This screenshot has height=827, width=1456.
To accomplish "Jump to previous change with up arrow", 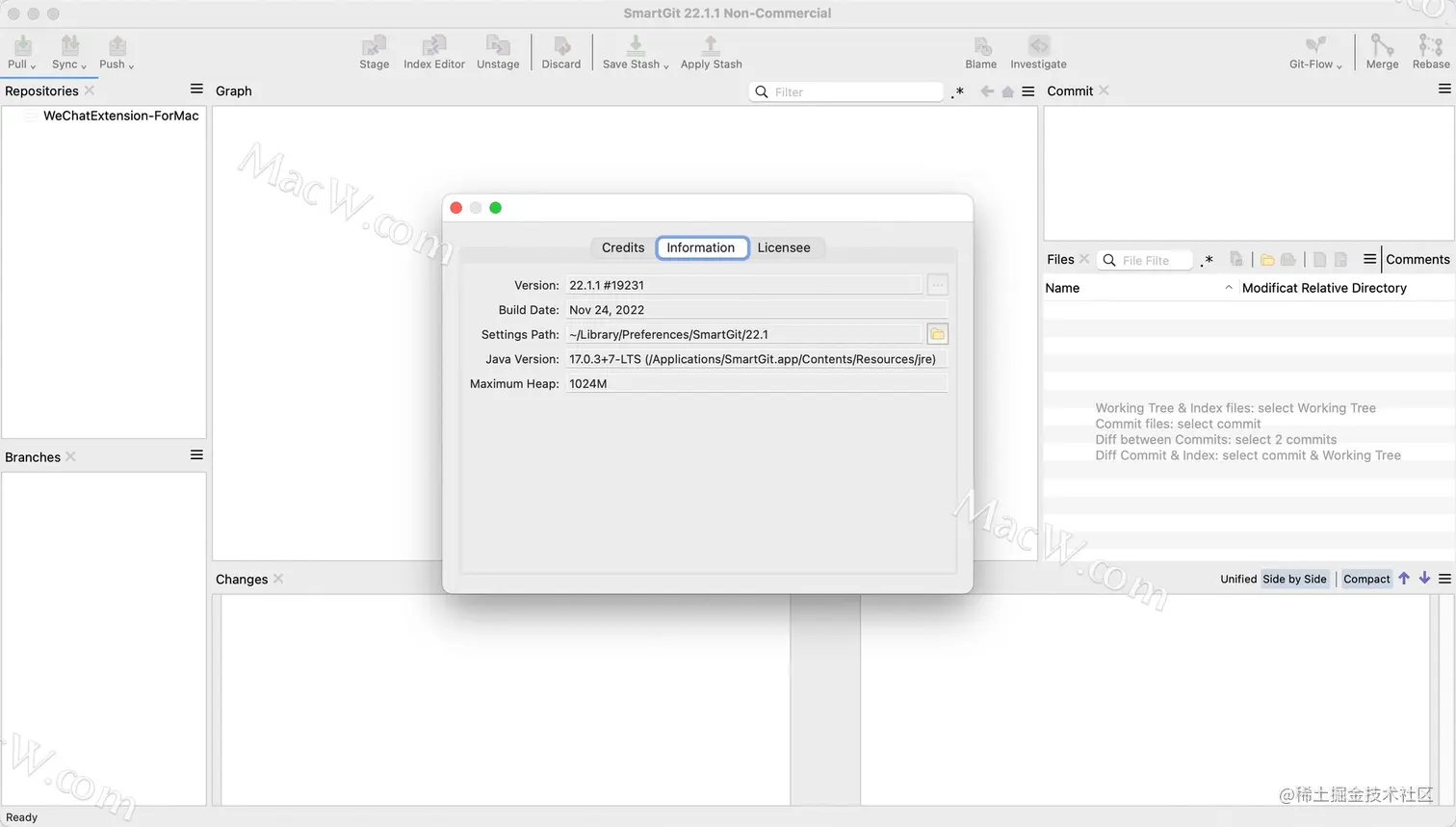I will pos(1404,579).
